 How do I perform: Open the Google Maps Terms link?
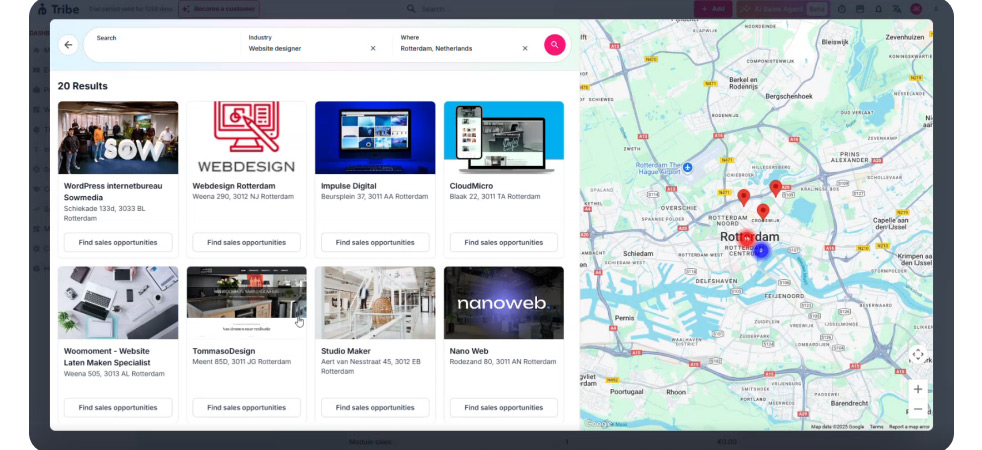876,427
